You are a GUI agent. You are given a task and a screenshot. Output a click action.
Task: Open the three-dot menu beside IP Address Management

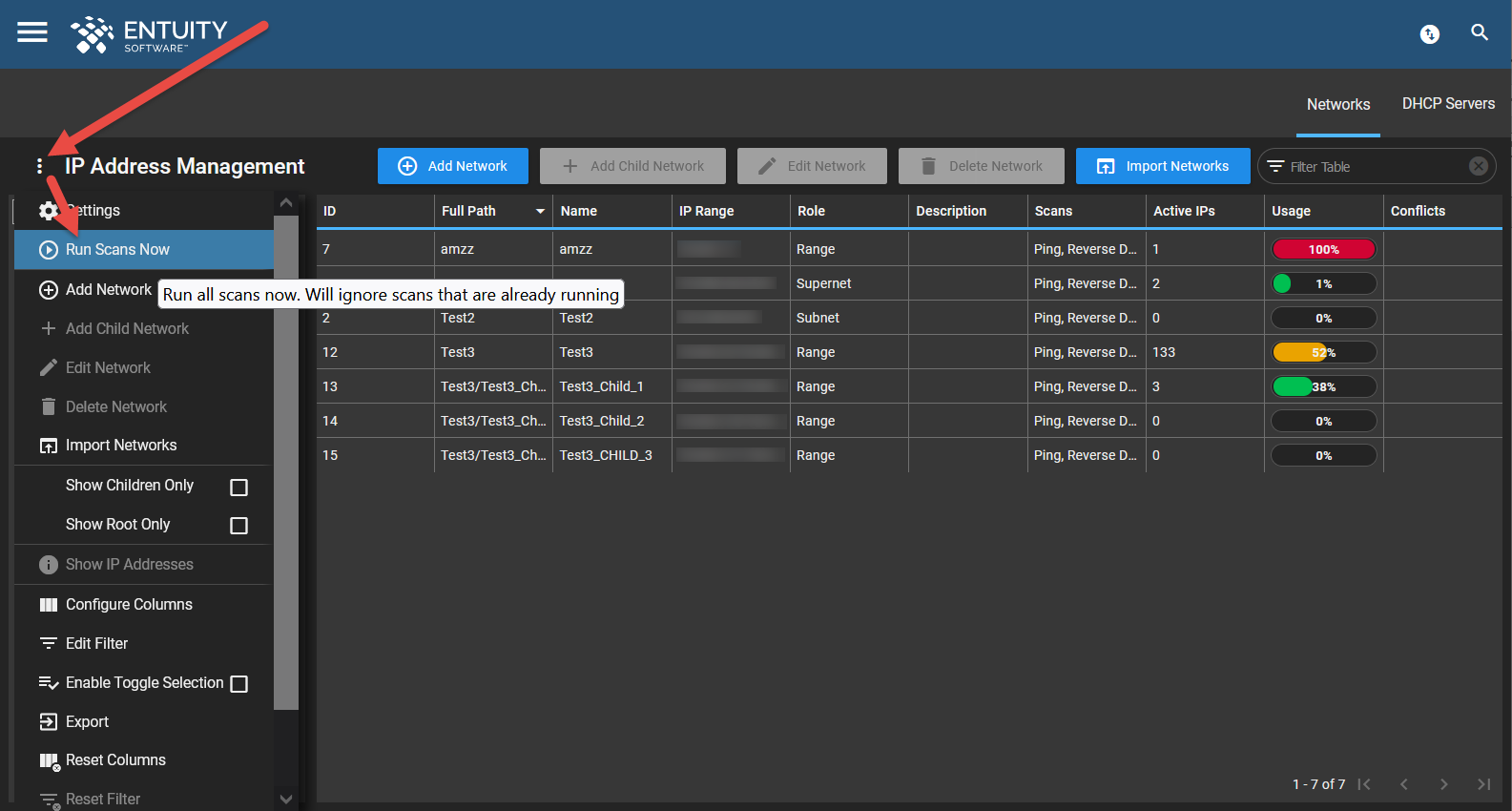(39, 166)
